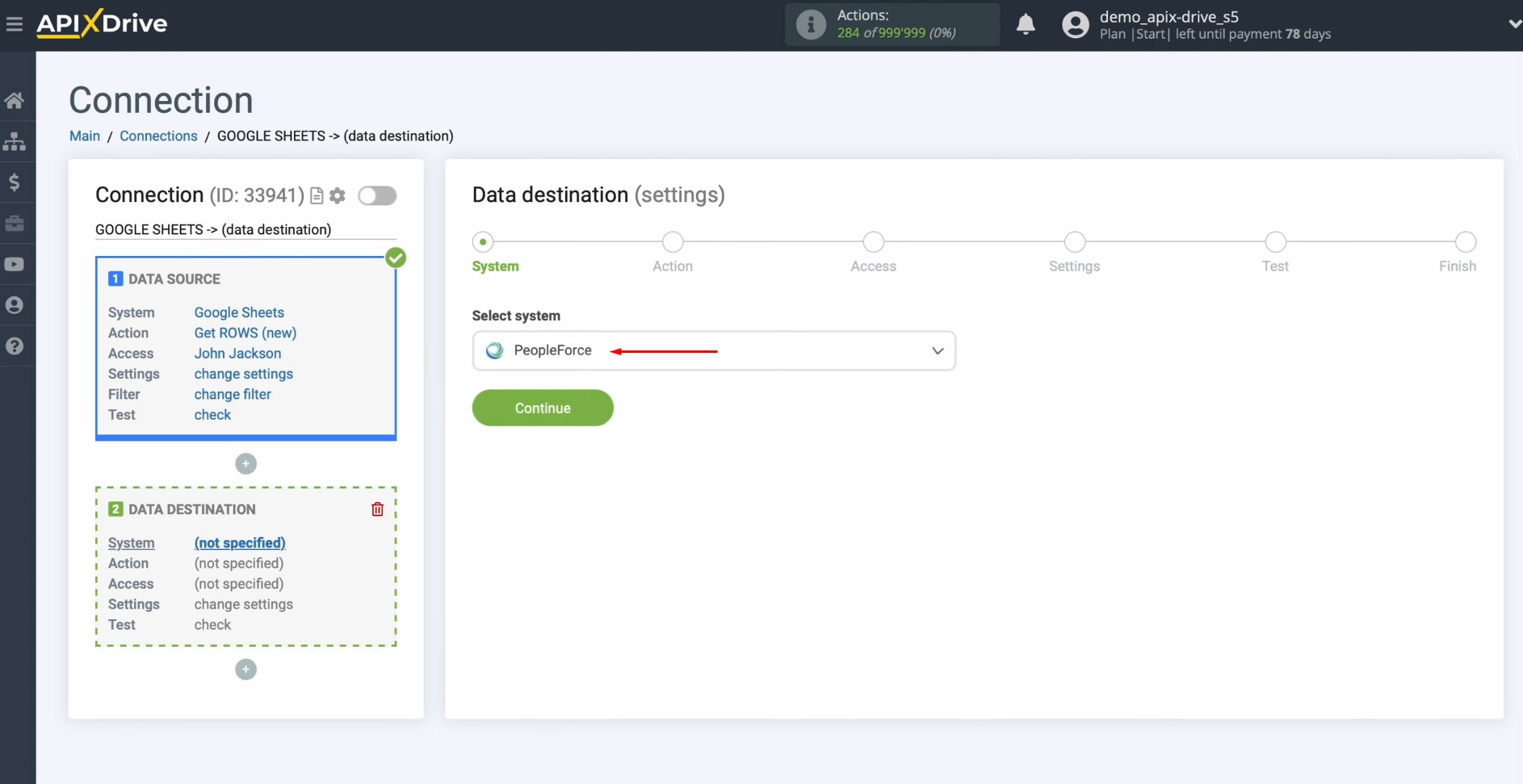Open the user profile icon in sidebar
The height and width of the screenshot is (784, 1523).
pyautogui.click(x=15, y=305)
